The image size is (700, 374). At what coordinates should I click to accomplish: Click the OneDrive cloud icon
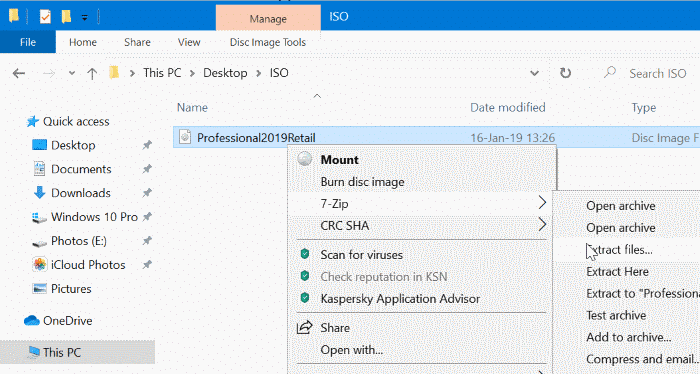pos(32,320)
